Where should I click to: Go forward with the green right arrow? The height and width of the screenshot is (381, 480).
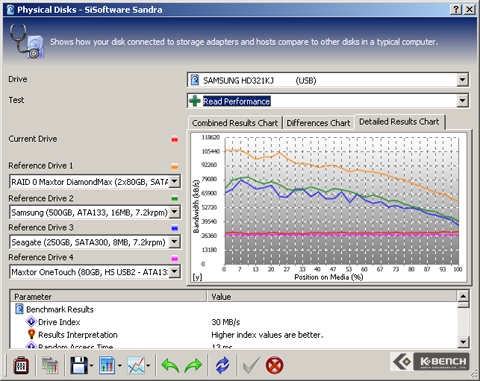tap(193, 365)
